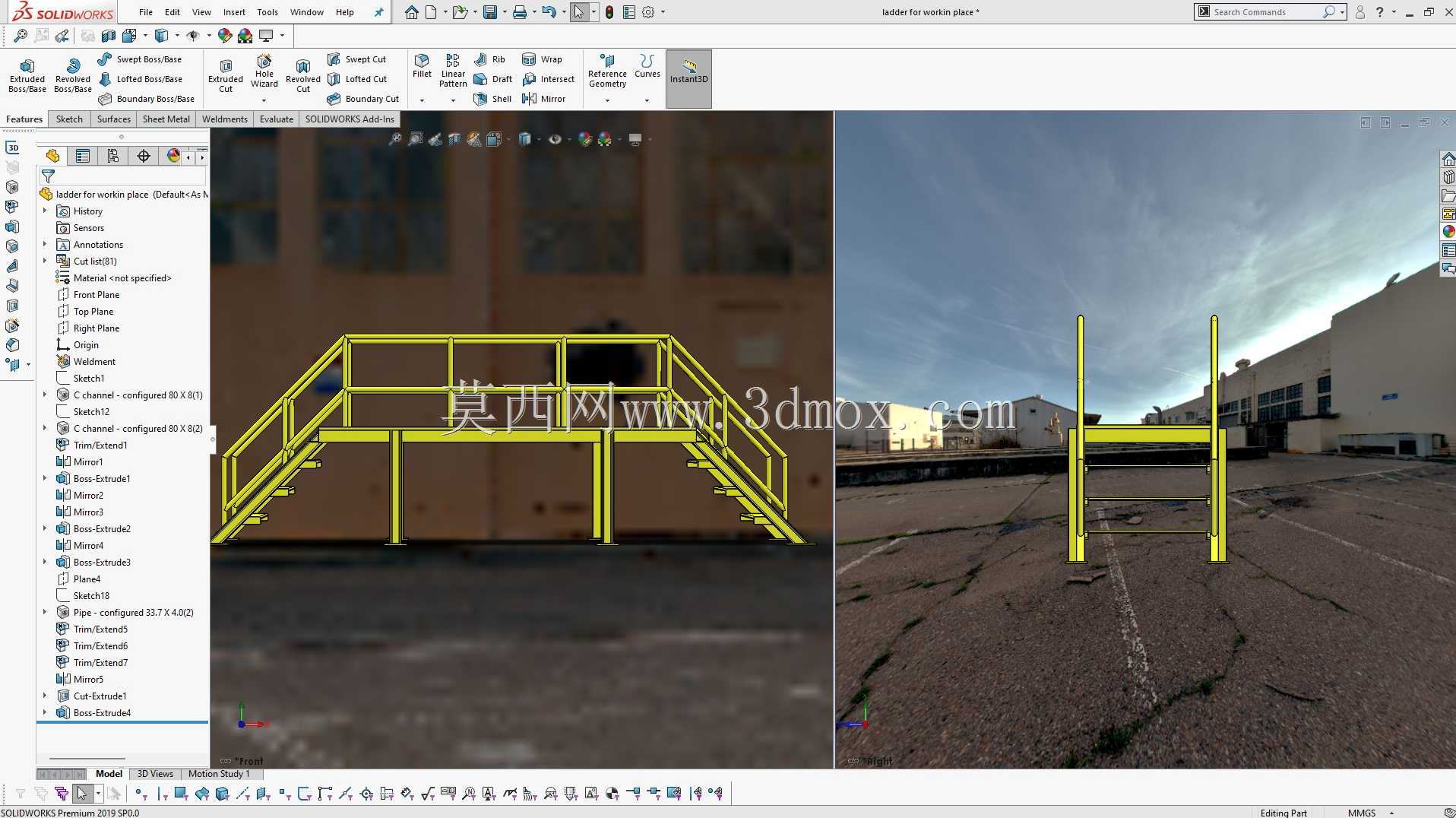Open the Hole Wizard
Viewport: 1456px width, 818px height.
point(264,73)
